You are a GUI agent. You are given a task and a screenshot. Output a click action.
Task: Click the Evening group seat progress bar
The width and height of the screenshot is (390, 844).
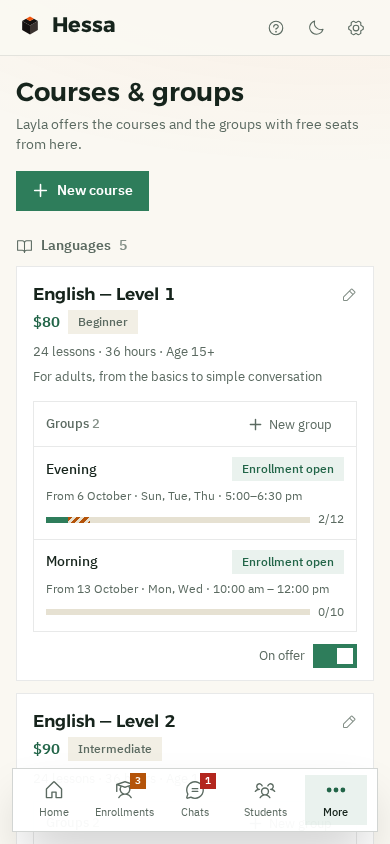tap(178, 520)
